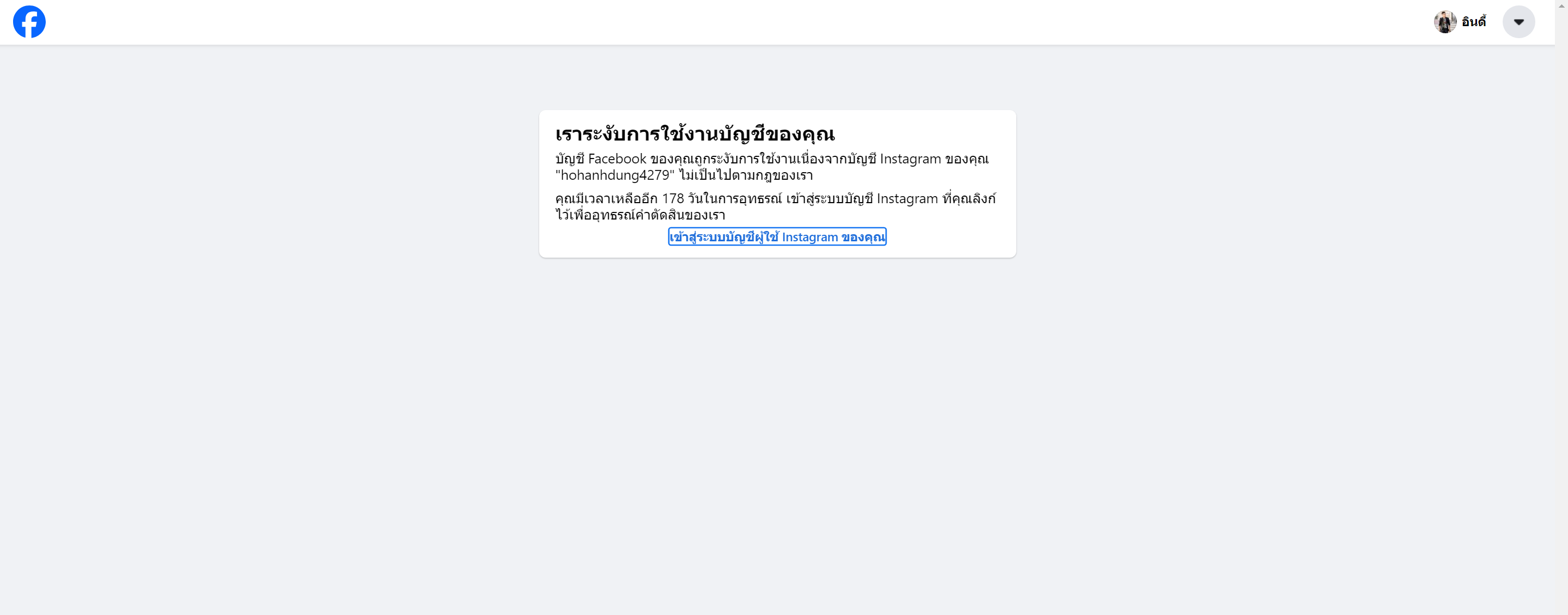This screenshot has width=1568, height=615.
Task: Click the username text hohanhdung4279
Action: (615, 175)
